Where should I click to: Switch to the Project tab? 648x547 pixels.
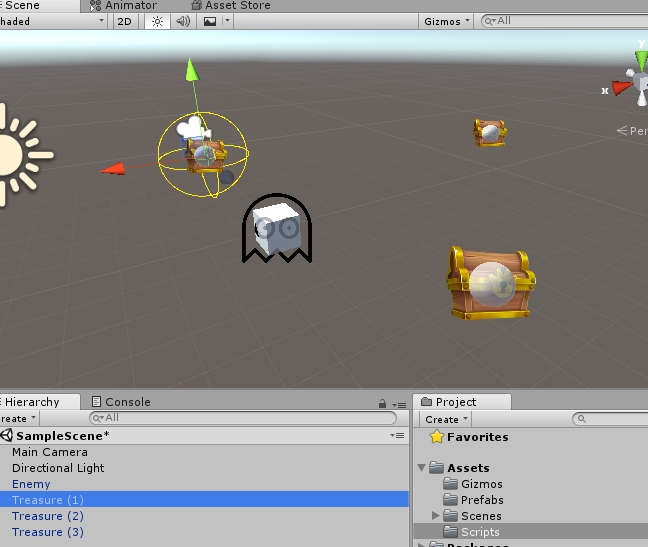(x=463, y=402)
